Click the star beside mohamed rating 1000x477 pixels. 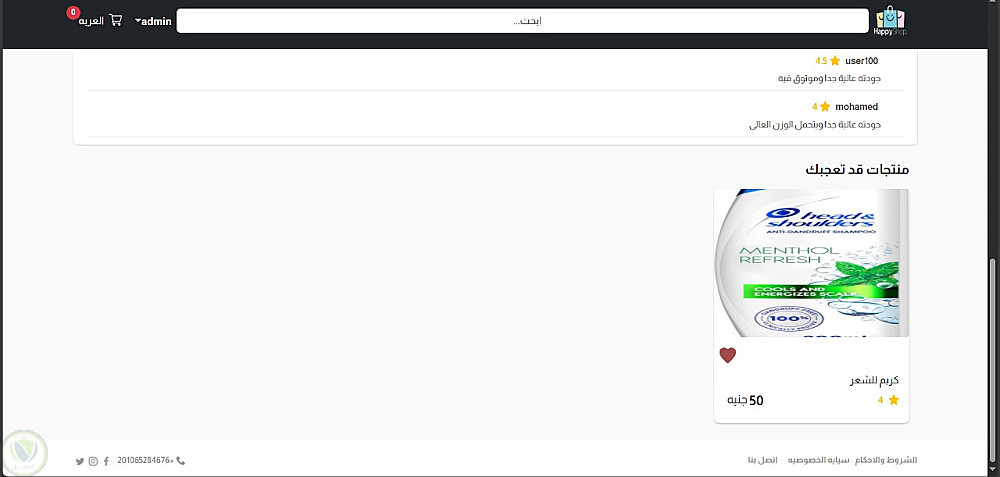click(x=825, y=106)
